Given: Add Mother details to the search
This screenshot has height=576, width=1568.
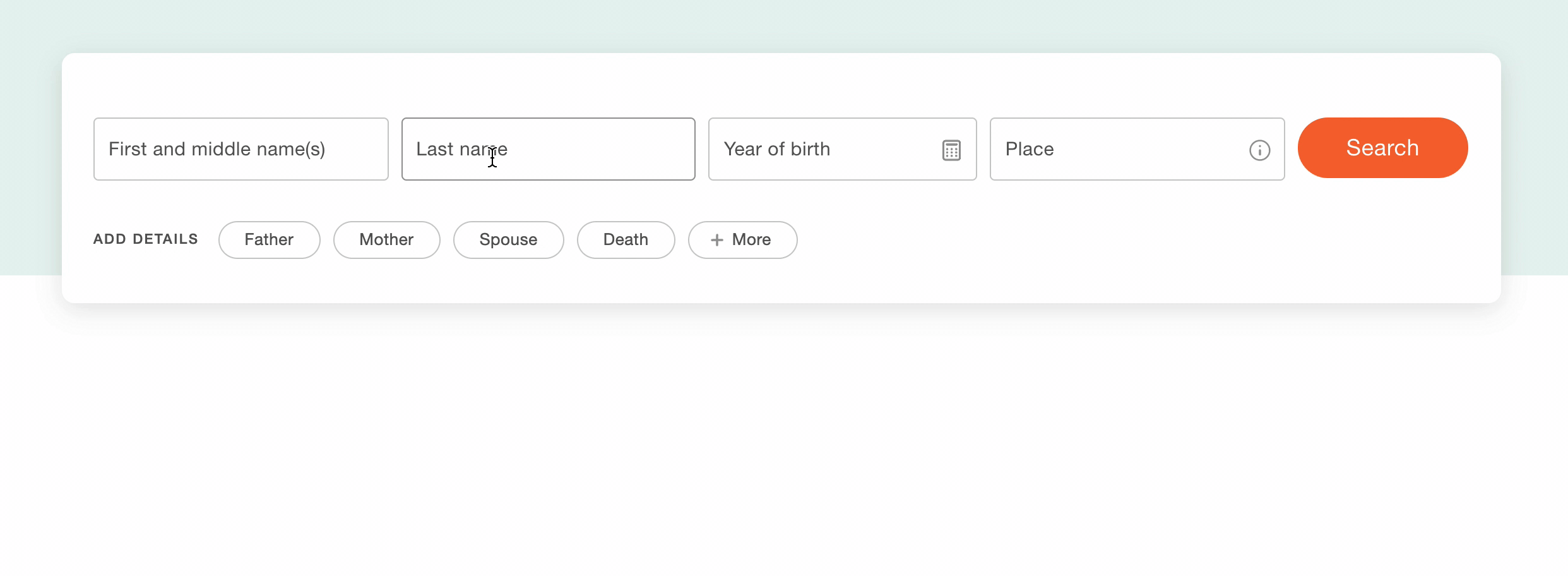Looking at the screenshot, I should tap(386, 240).
